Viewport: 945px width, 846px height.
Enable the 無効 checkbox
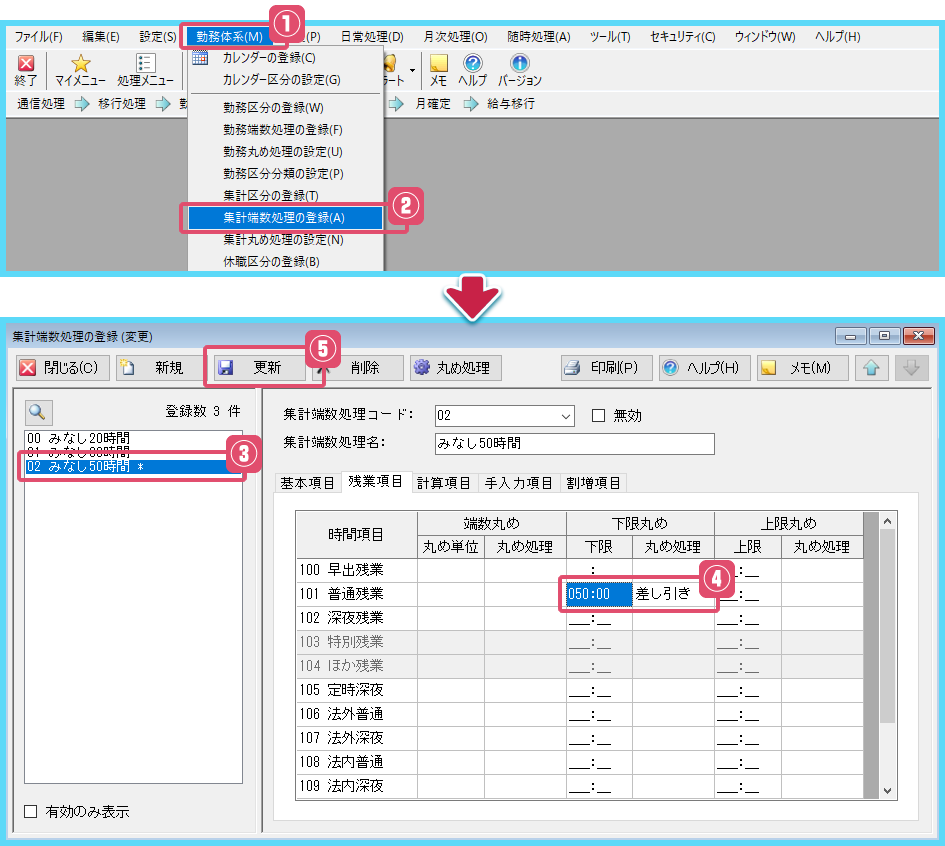pyautogui.click(x=599, y=416)
